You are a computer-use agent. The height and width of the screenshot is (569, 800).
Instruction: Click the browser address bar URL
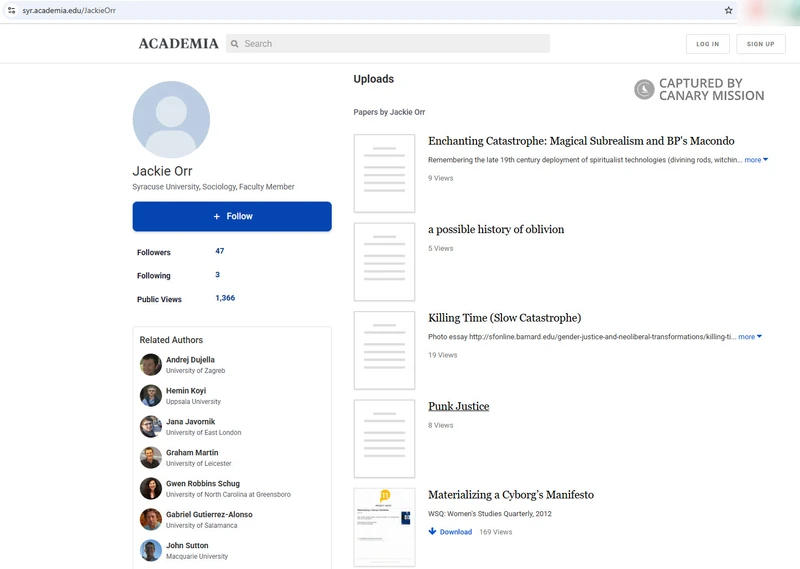(x=69, y=10)
